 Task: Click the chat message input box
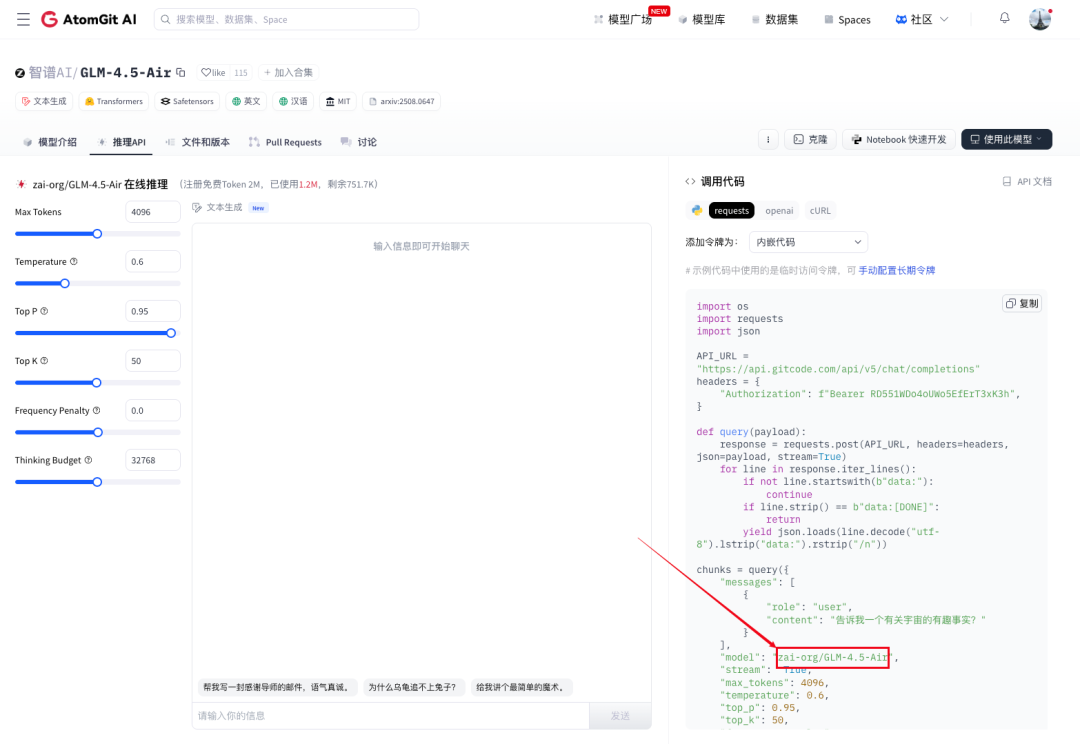coord(391,716)
